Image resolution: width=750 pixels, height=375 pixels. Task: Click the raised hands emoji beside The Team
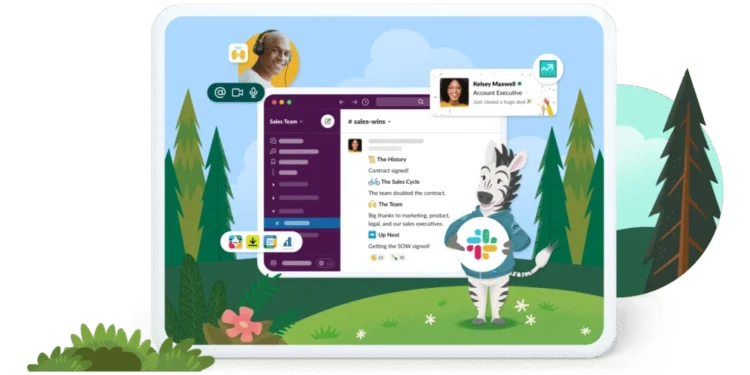point(372,204)
